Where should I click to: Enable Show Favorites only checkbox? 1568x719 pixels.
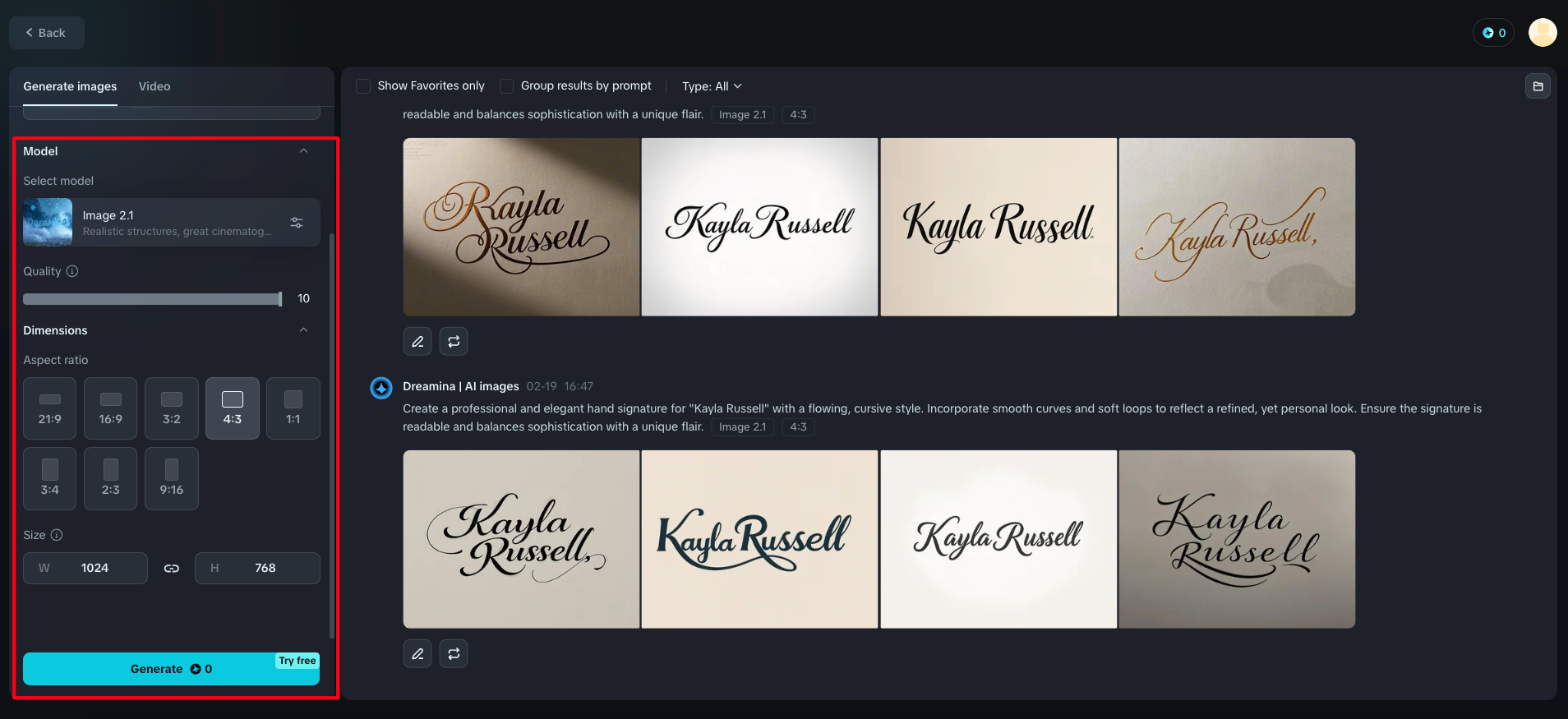(x=363, y=86)
